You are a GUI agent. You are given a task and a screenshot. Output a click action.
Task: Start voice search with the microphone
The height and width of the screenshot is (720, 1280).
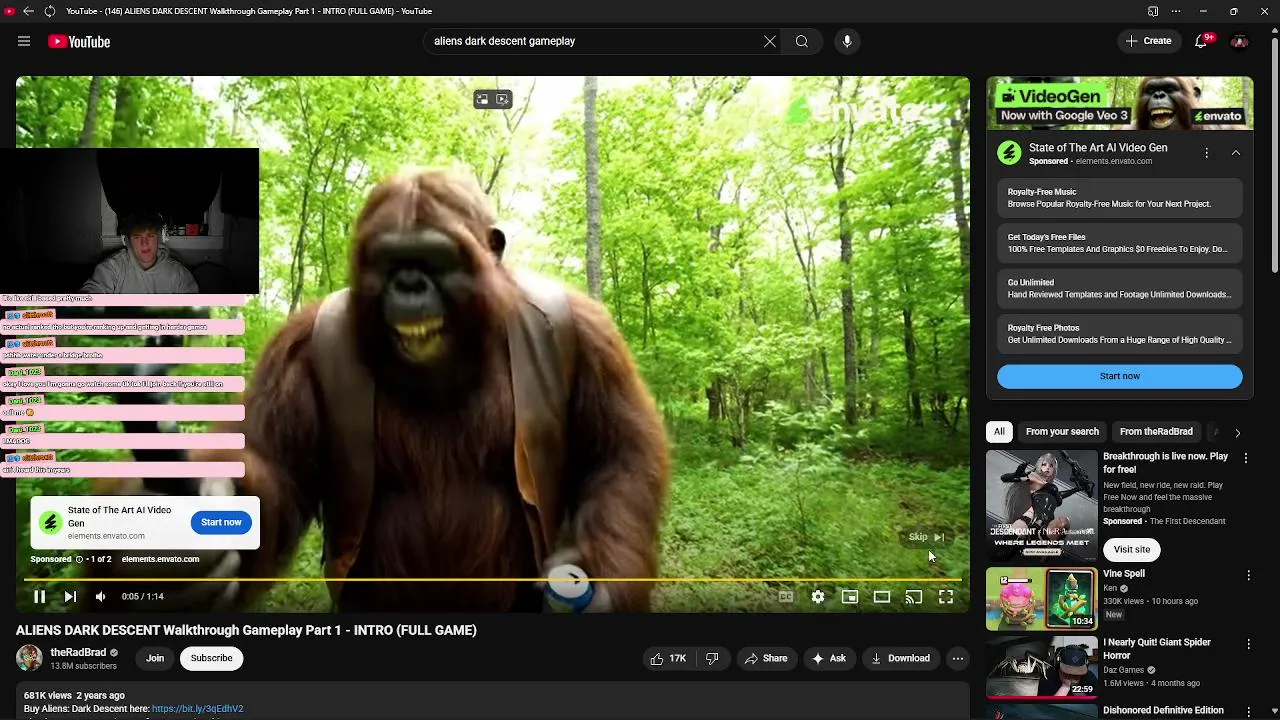click(847, 41)
